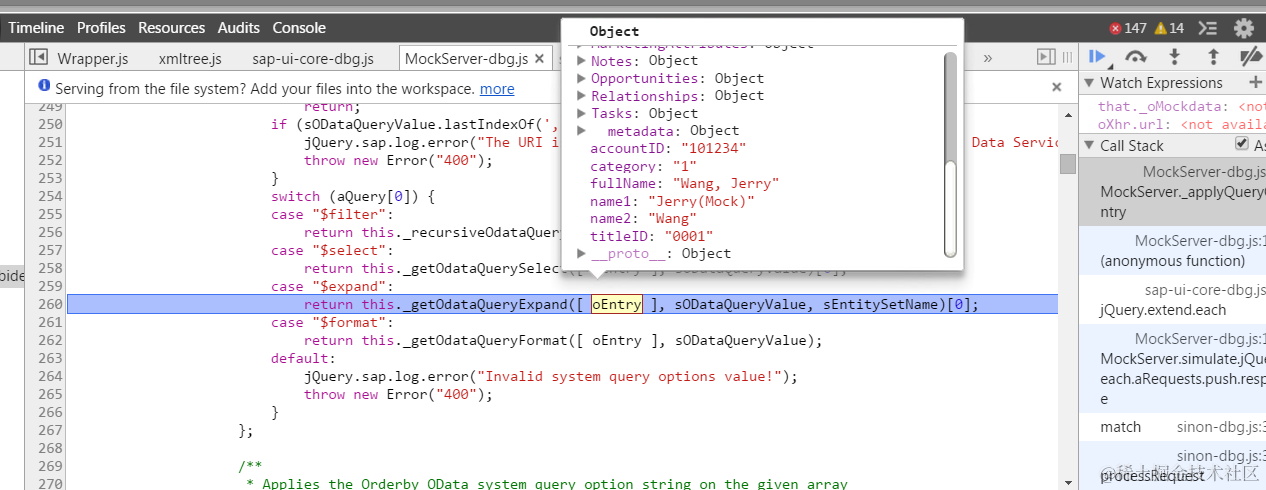Screen dimensions: 1266x490
Task: Show more file tabs chevron
Action: pos(988,58)
